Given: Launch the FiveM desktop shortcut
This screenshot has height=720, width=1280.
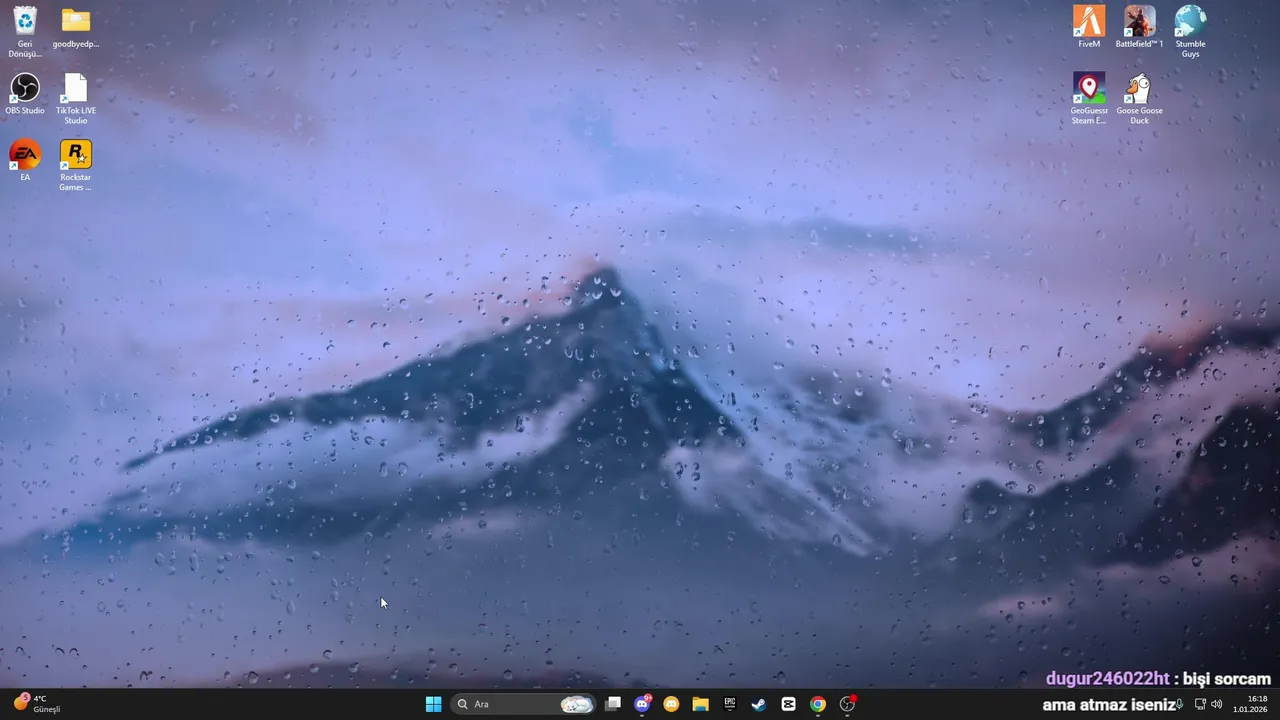Looking at the screenshot, I should 1089,27.
